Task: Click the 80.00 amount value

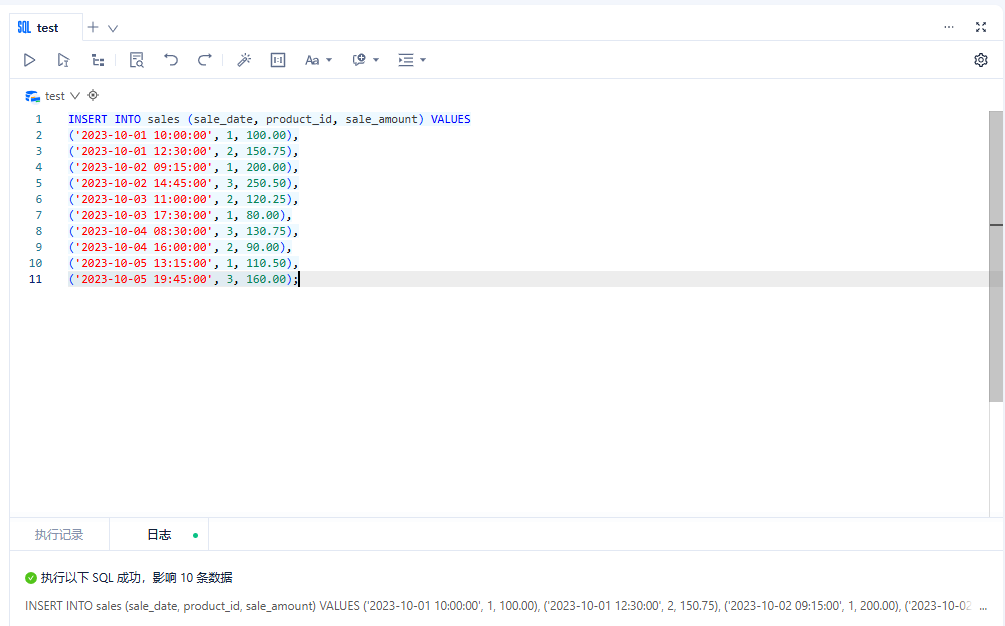Action: click(x=263, y=215)
